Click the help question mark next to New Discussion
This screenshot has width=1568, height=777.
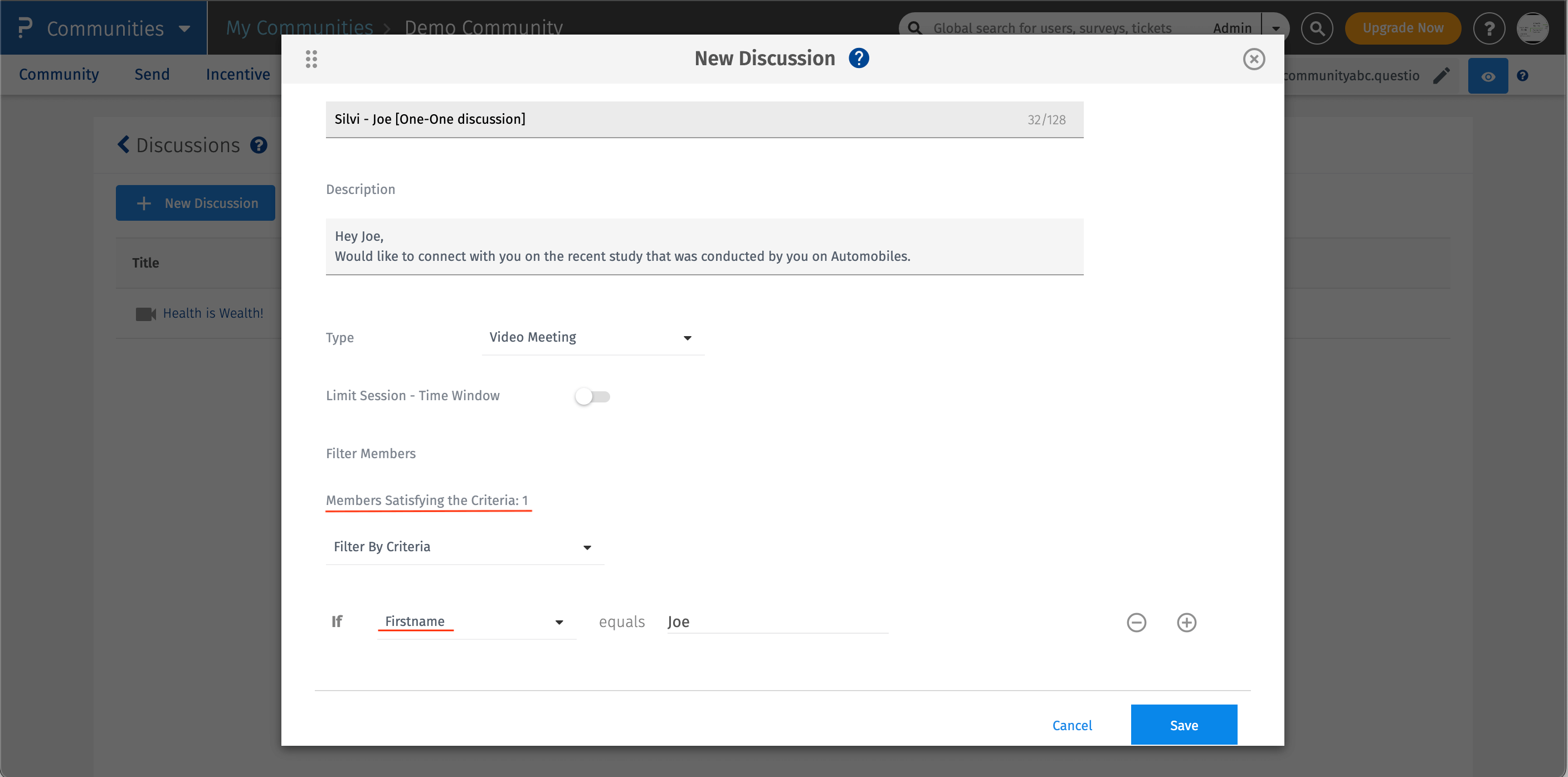(859, 58)
